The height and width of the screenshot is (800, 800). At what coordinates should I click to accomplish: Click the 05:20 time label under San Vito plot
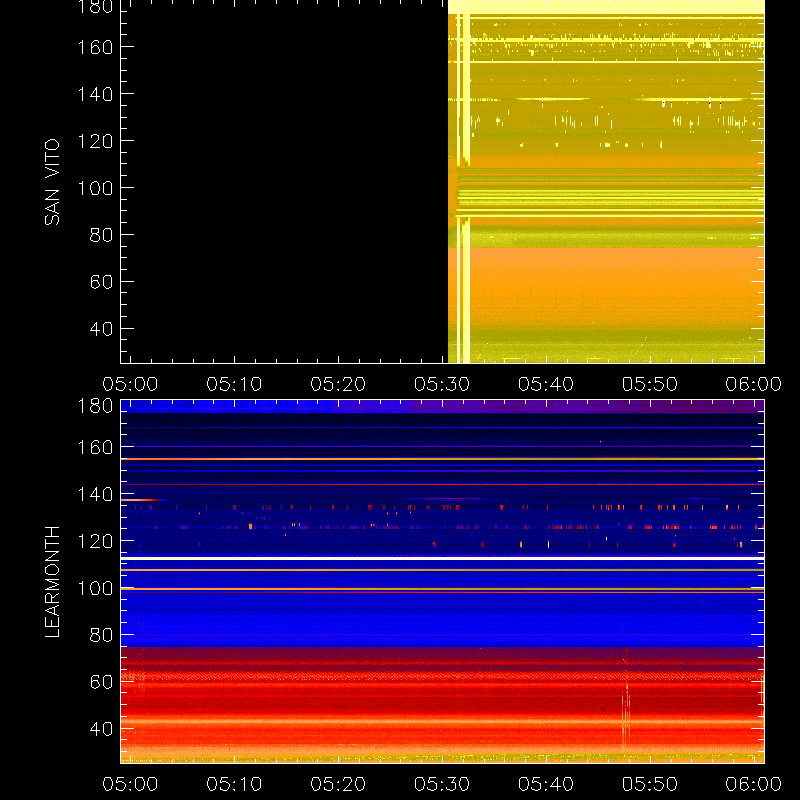(x=338, y=384)
